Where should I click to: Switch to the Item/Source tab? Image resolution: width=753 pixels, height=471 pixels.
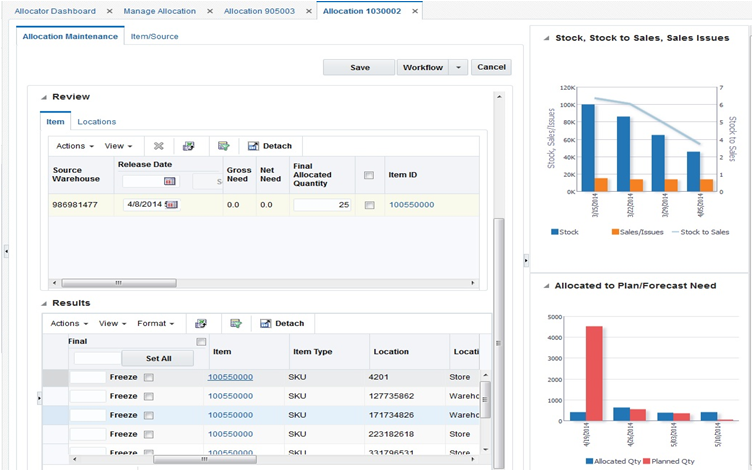(x=154, y=36)
